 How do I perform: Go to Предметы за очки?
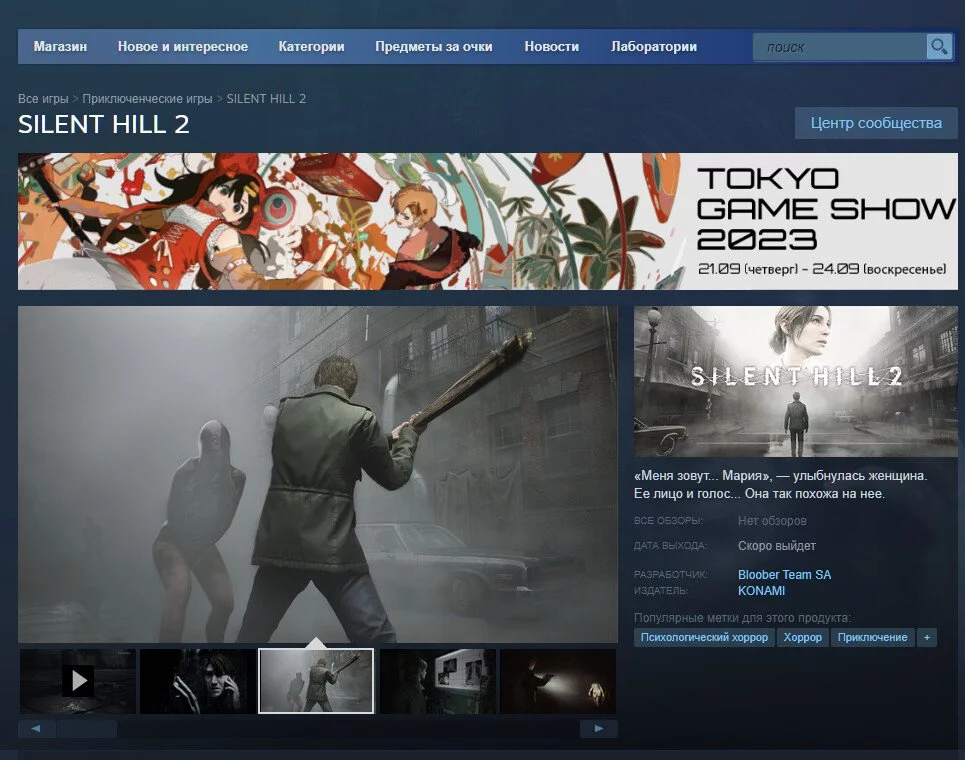tap(434, 47)
